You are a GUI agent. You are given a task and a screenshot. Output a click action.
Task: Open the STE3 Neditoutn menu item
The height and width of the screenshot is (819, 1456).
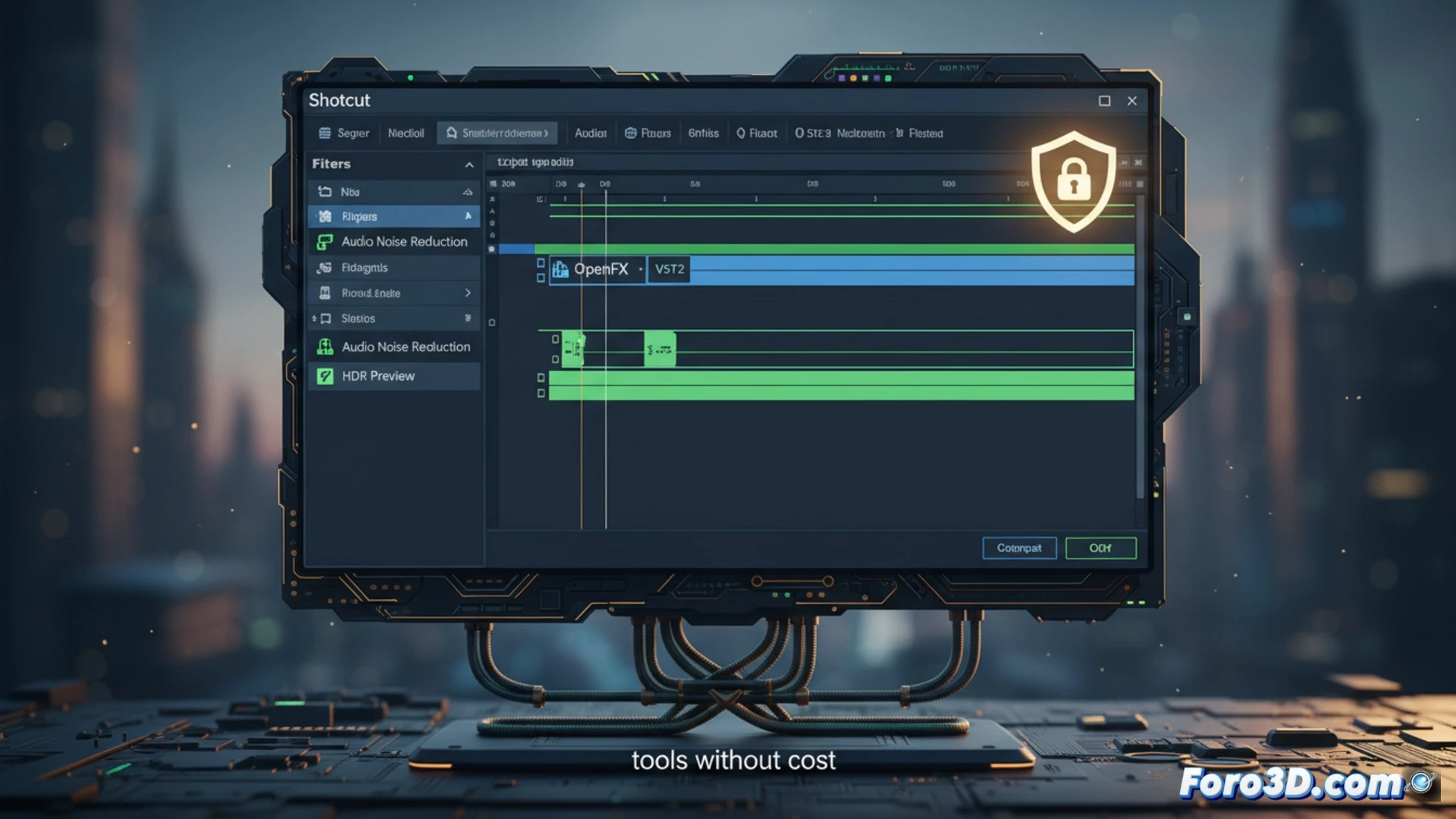(x=839, y=133)
